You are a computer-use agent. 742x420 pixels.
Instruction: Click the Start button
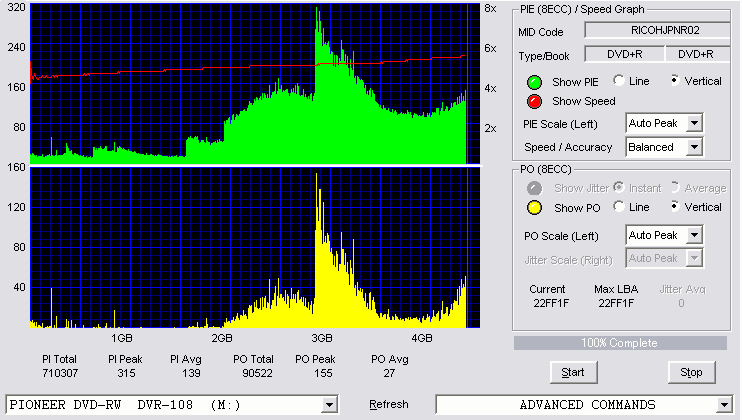click(574, 372)
